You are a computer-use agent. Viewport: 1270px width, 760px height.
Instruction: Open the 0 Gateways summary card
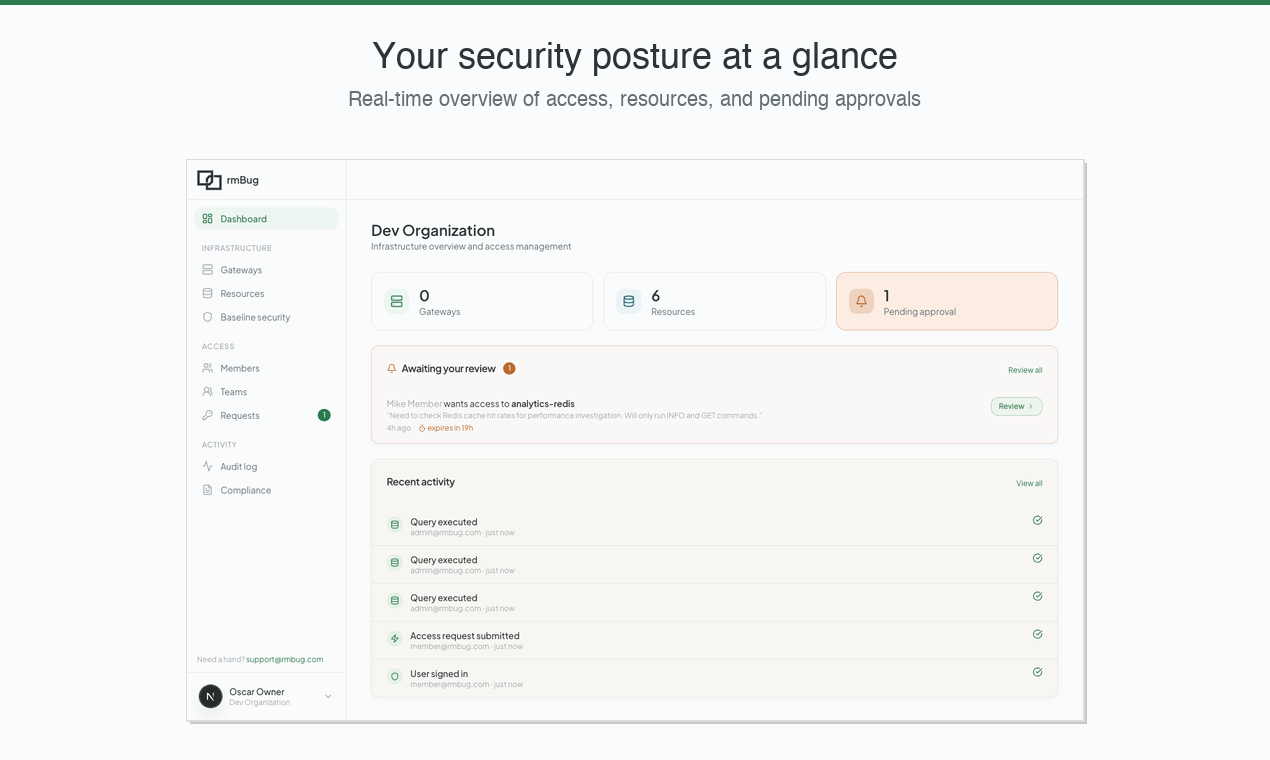(x=482, y=301)
